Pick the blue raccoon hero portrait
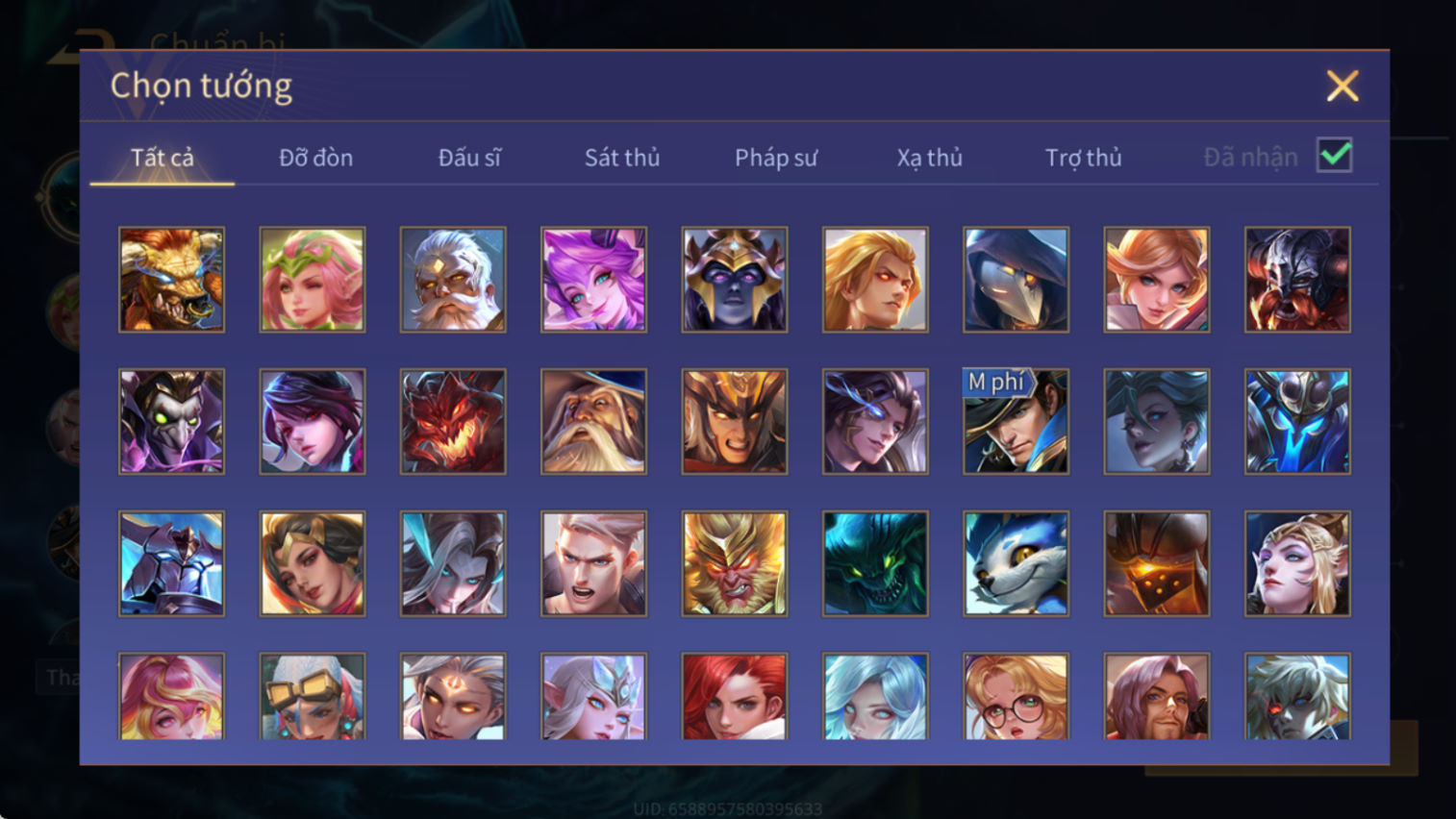Screen dimensions: 1456x819 click(x=1016, y=563)
